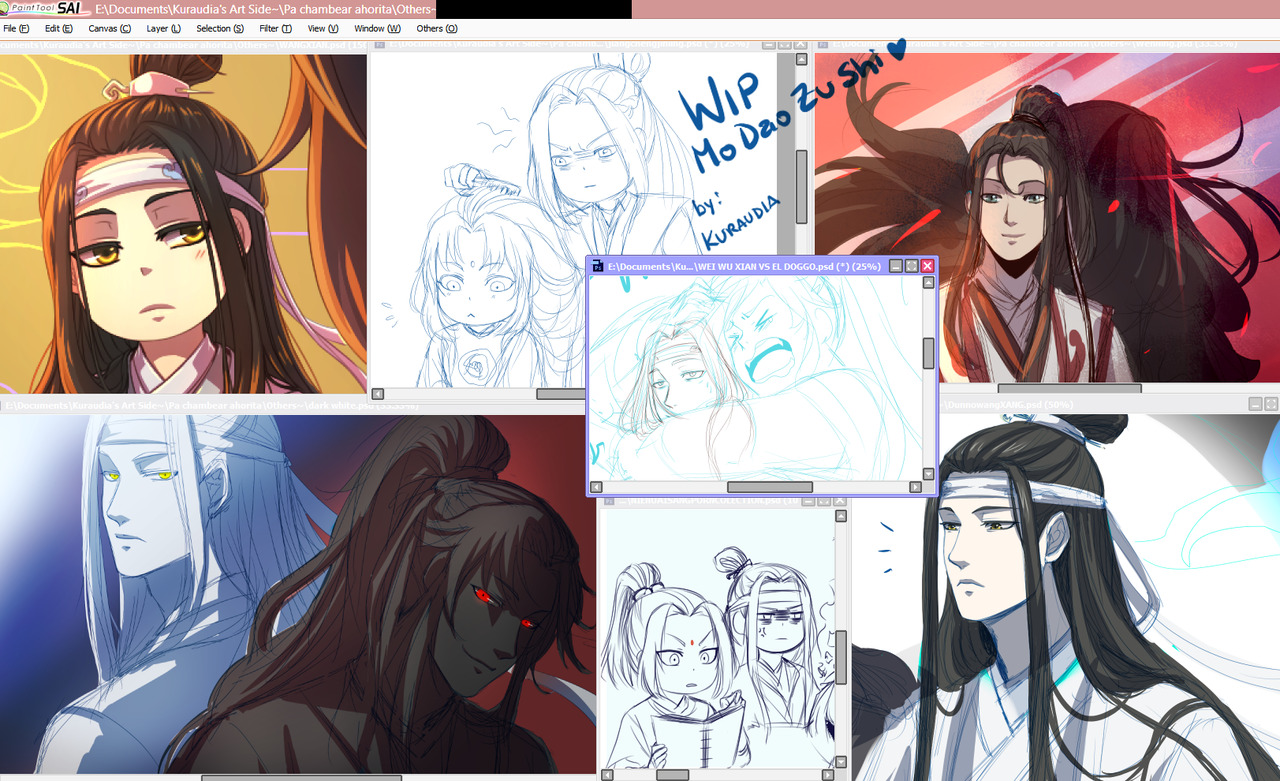Screen dimensions: 1280x781
Task: Open the Layer menu
Action: tap(163, 28)
